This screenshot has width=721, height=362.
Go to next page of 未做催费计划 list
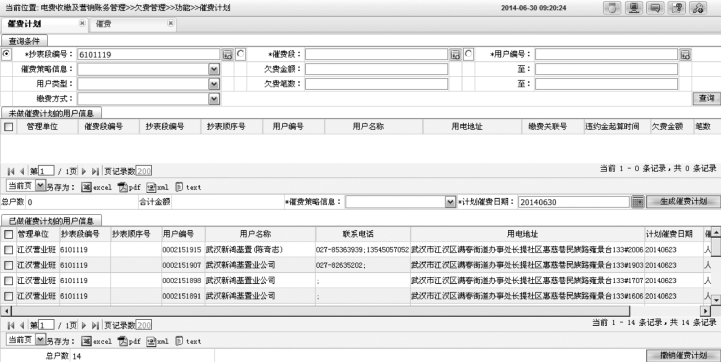point(84,171)
